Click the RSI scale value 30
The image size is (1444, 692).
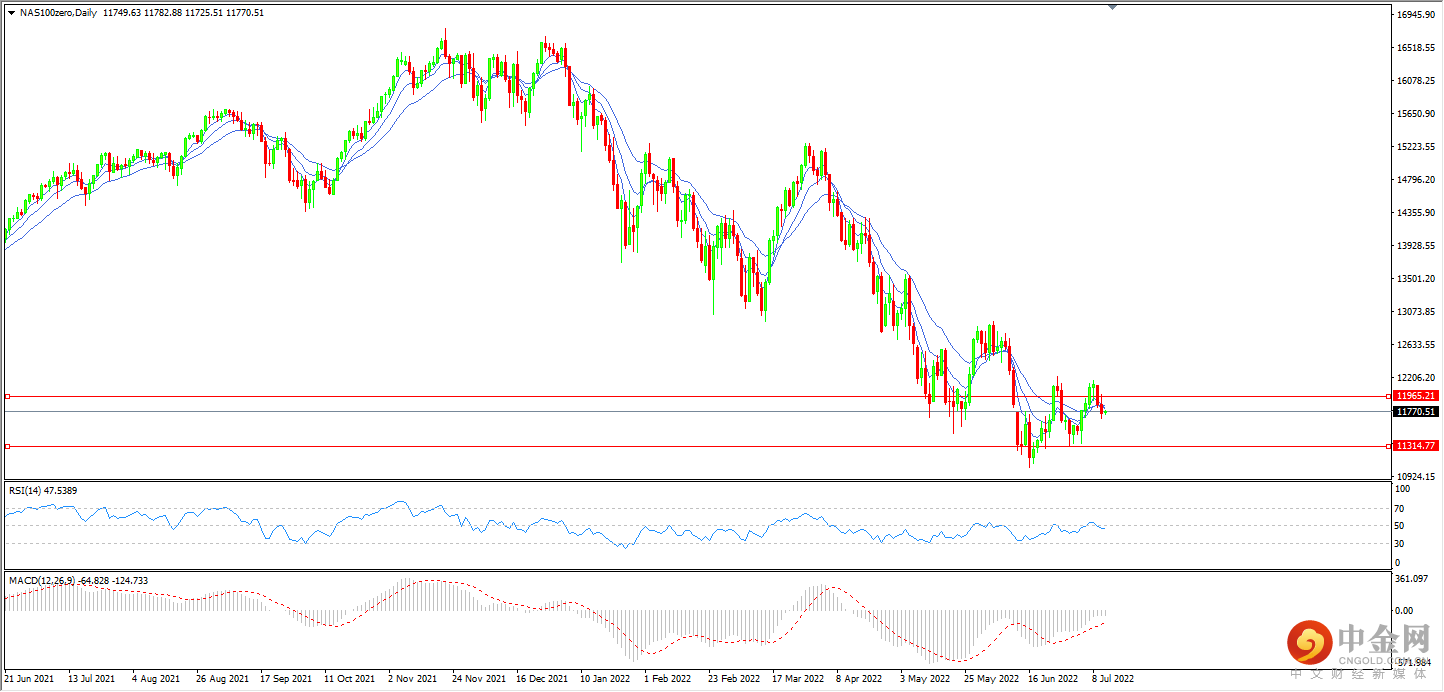tap(1401, 544)
